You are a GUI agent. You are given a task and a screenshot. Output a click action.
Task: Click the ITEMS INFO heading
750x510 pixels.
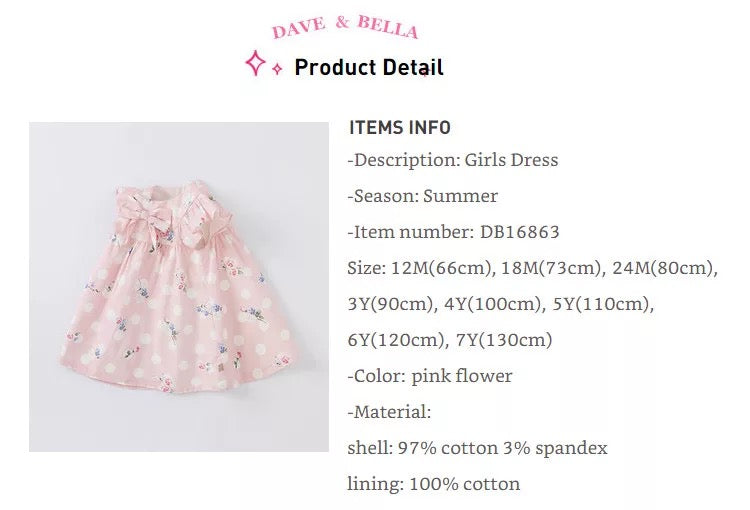[400, 128]
